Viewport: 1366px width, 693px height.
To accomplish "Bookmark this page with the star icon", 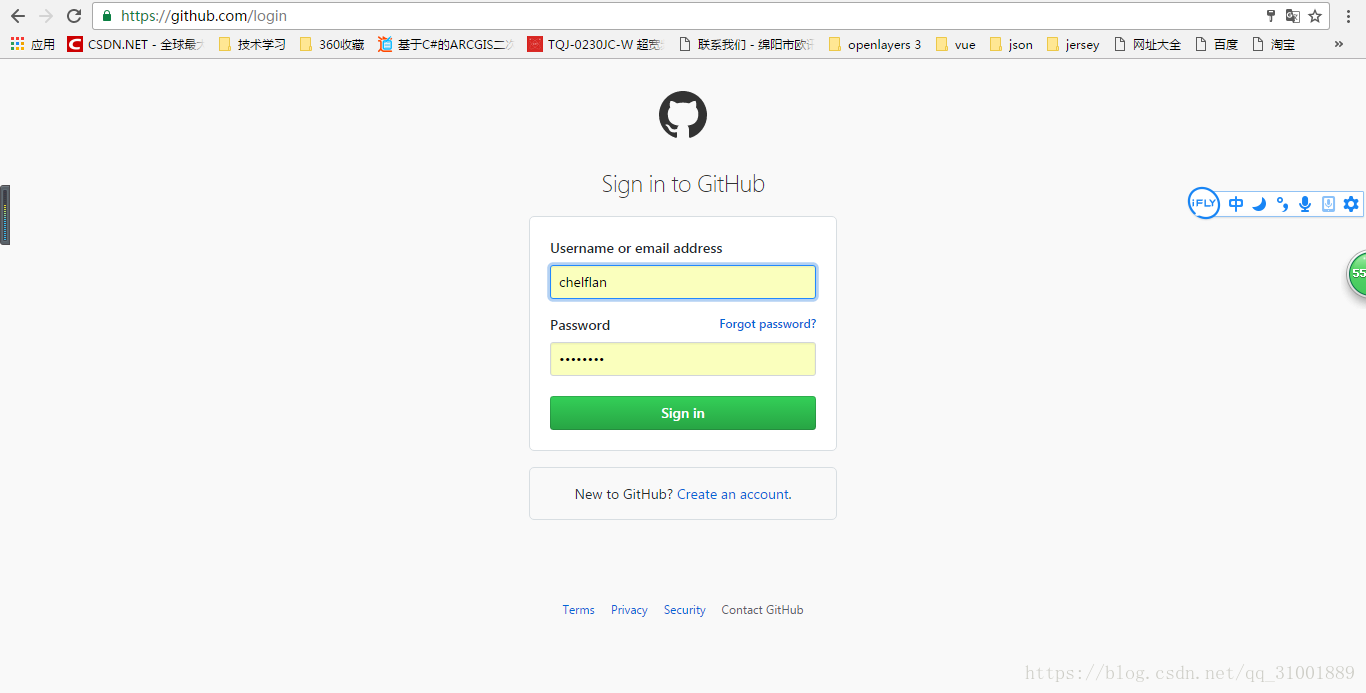I will pos(1315,16).
